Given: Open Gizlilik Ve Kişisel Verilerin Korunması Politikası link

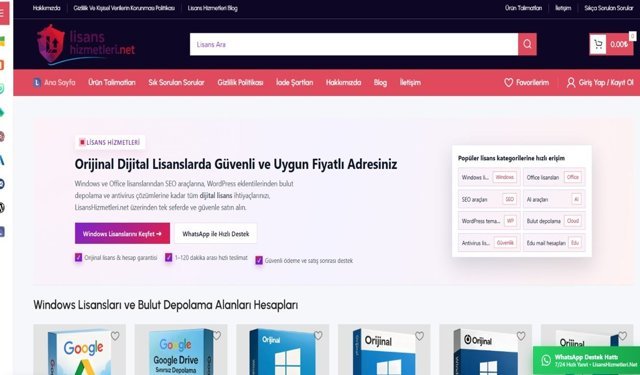Looking at the screenshot, I should click(x=124, y=8).
